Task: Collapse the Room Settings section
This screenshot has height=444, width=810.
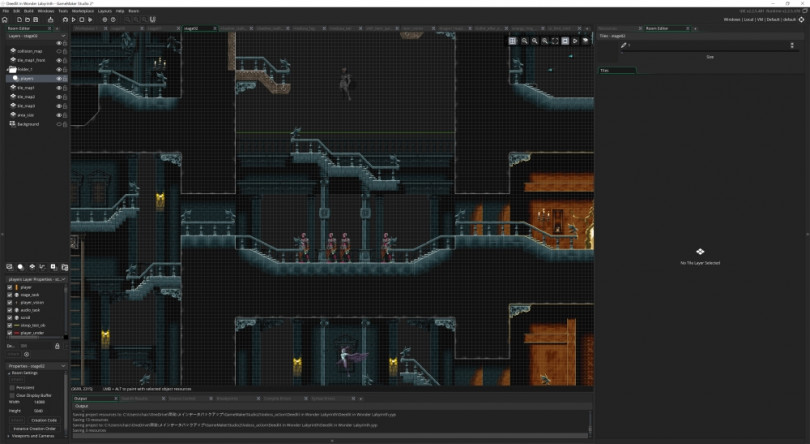Action: point(9,373)
